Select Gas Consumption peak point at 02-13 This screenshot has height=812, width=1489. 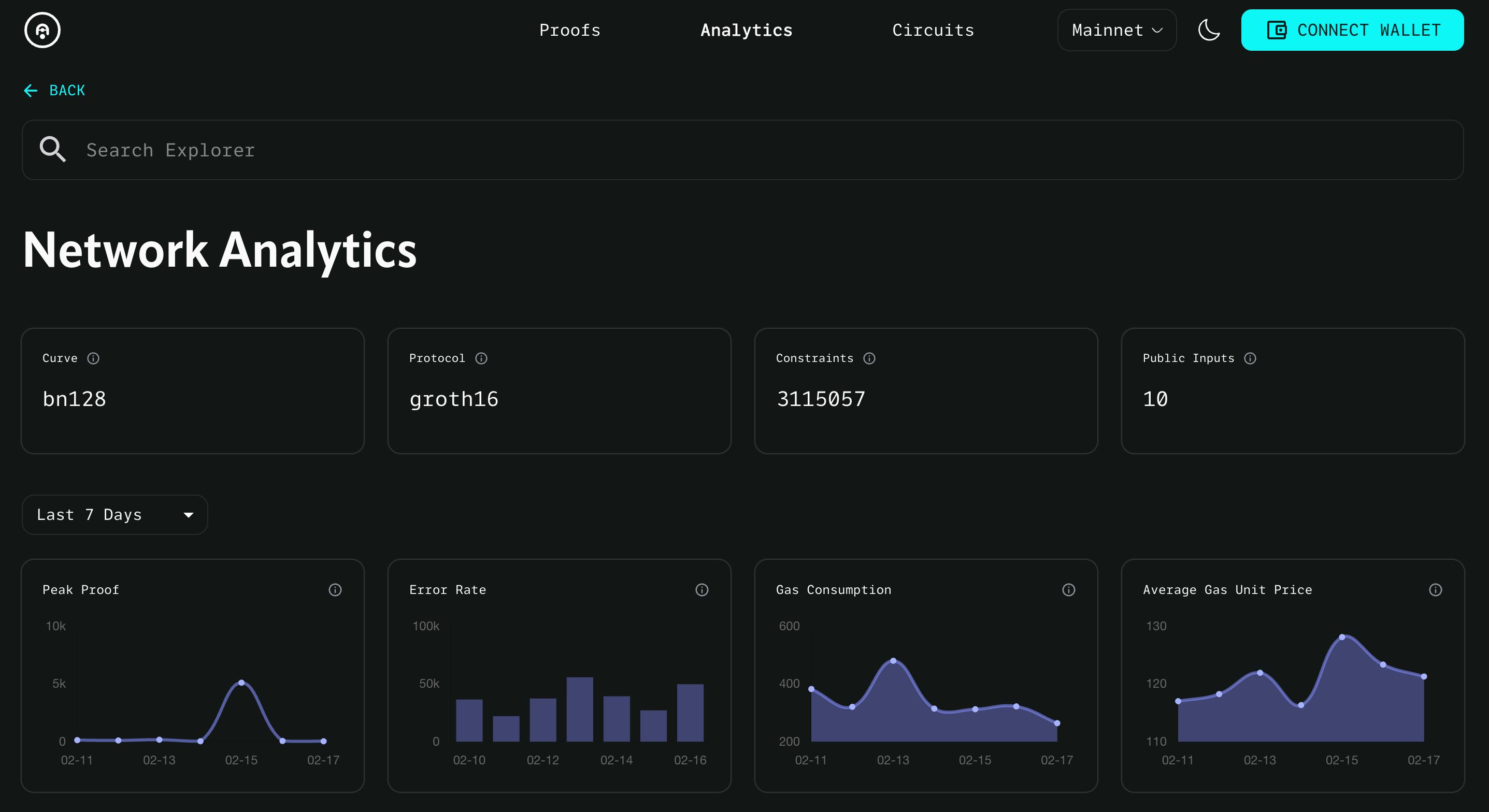tap(894, 661)
